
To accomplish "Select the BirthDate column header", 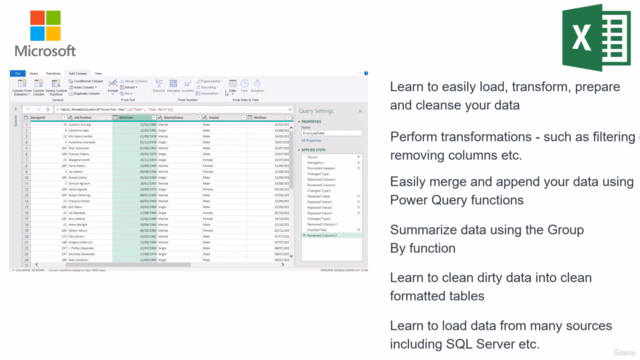I will point(135,118).
